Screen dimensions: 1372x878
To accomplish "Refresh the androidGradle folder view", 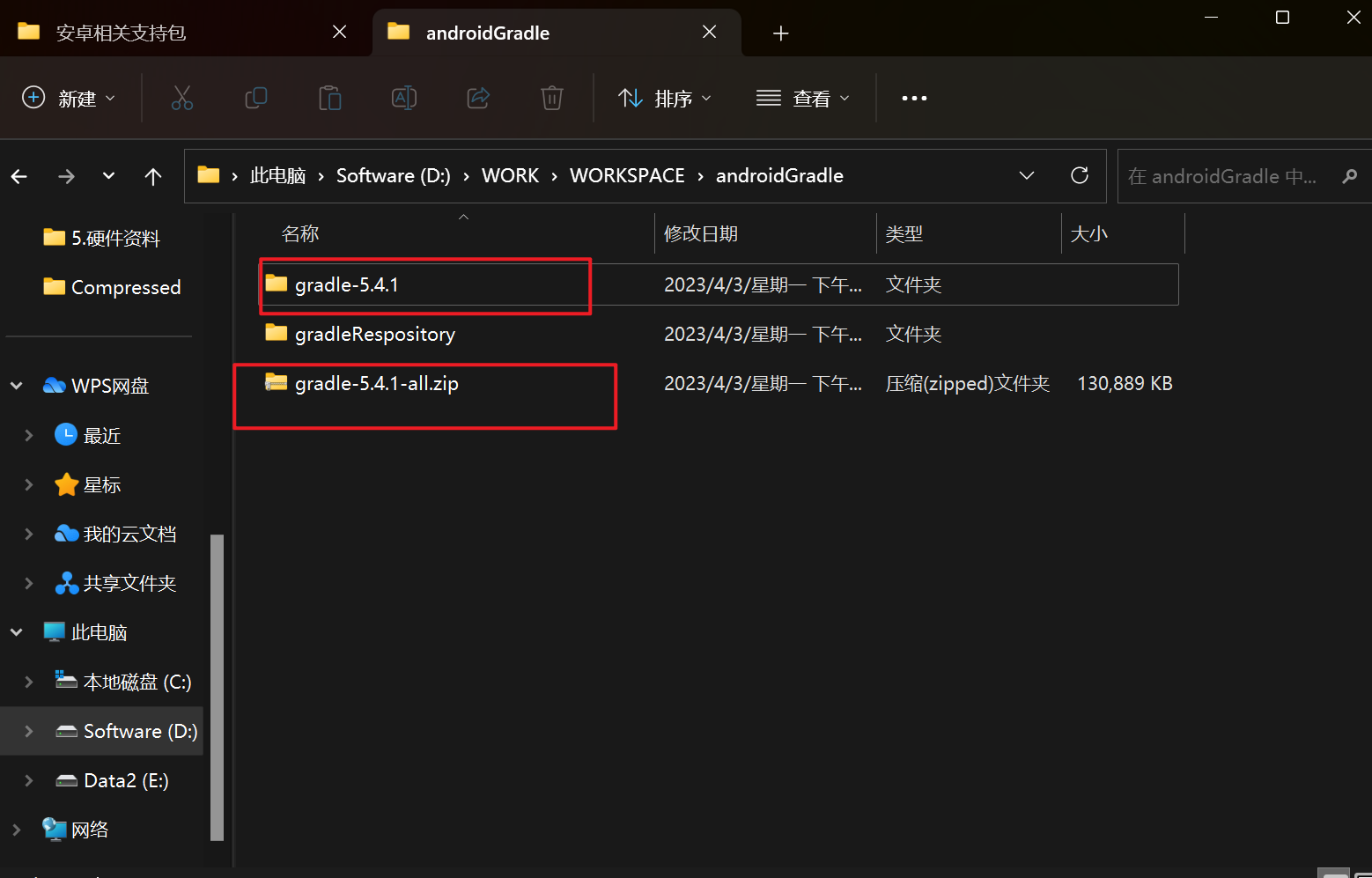I will pyautogui.click(x=1080, y=175).
